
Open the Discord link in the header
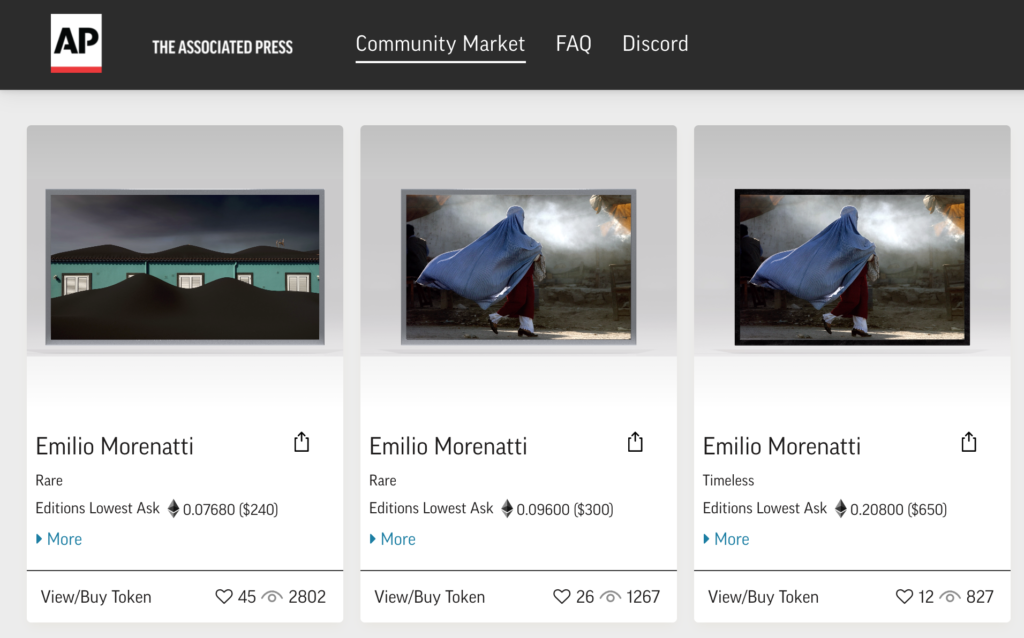(655, 44)
